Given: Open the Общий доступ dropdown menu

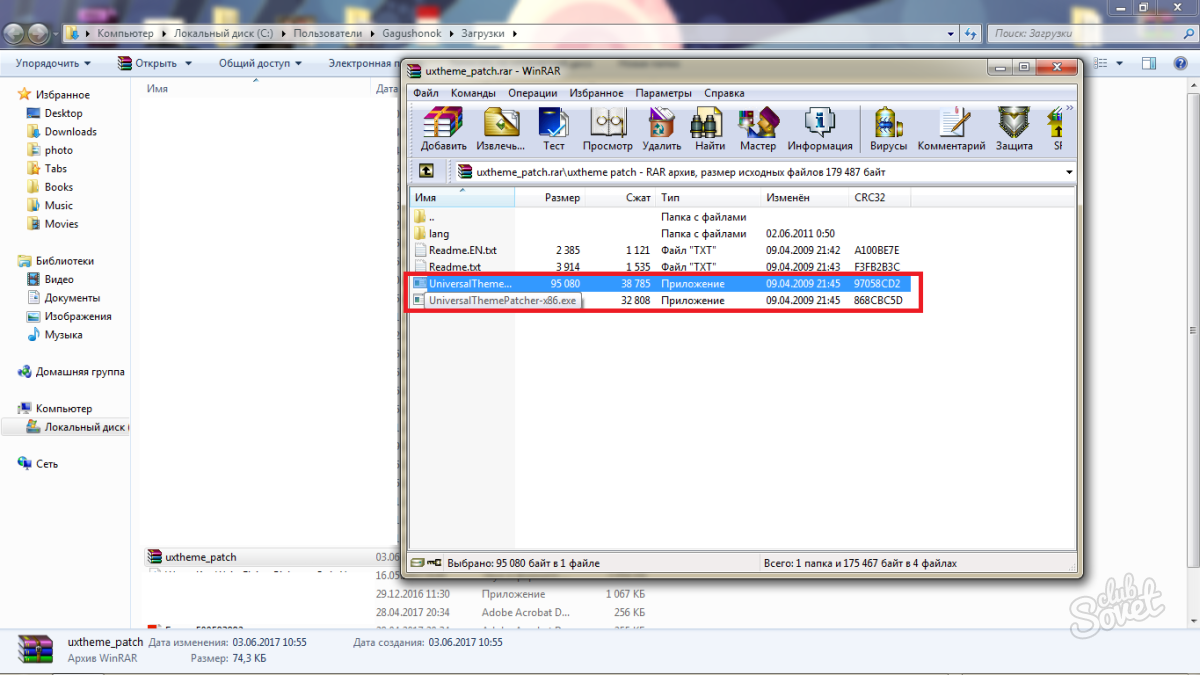Looking at the screenshot, I should pos(261,63).
